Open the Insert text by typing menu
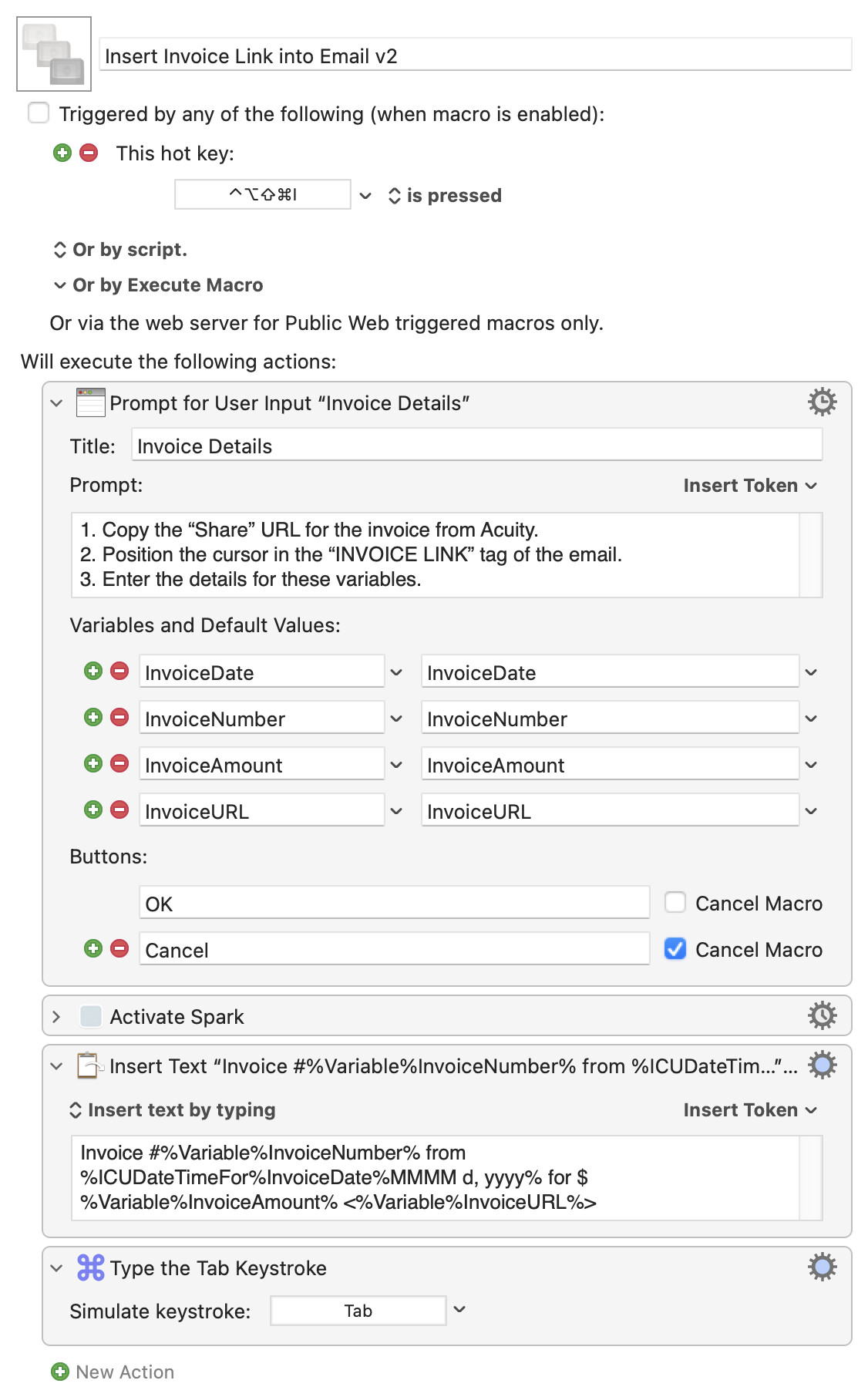This screenshot has height=1397, width=868. pyautogui.click(x=173, y=1109)
